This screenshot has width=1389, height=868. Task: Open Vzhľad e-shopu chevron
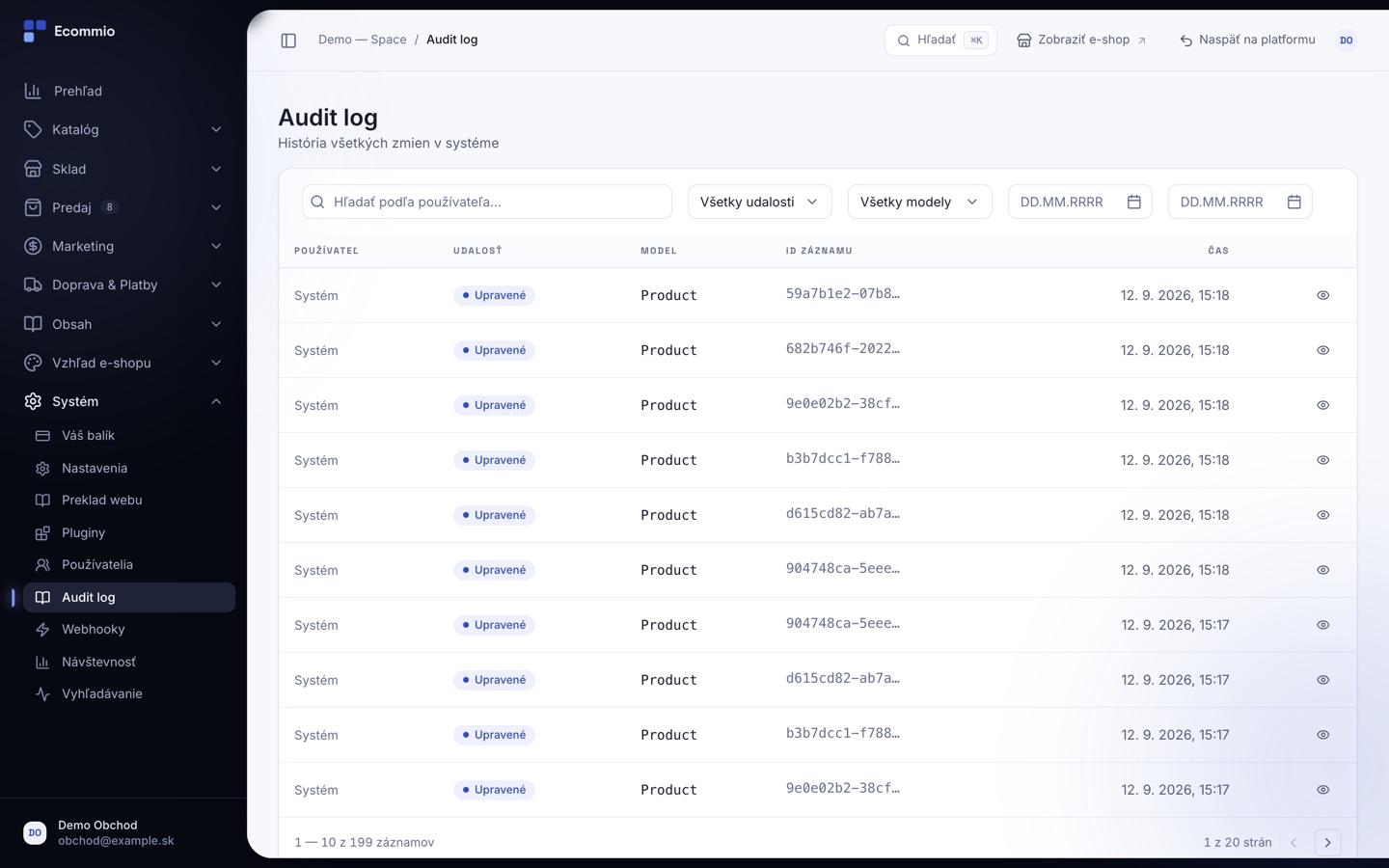(x=216, y=363)
